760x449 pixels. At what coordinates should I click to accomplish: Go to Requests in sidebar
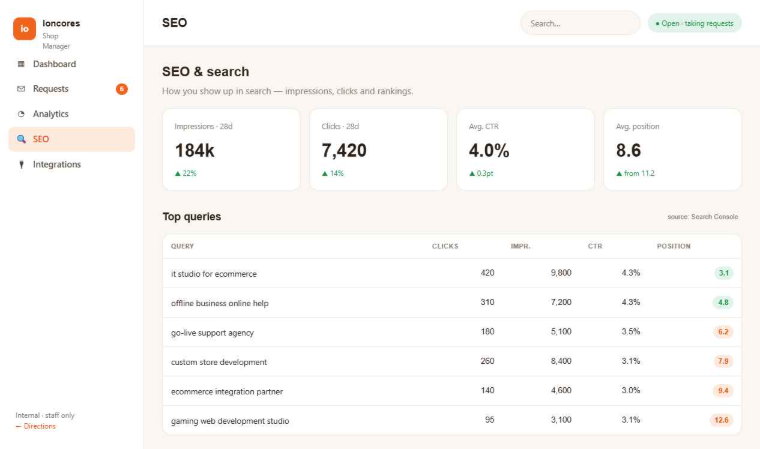pos(71,89)
